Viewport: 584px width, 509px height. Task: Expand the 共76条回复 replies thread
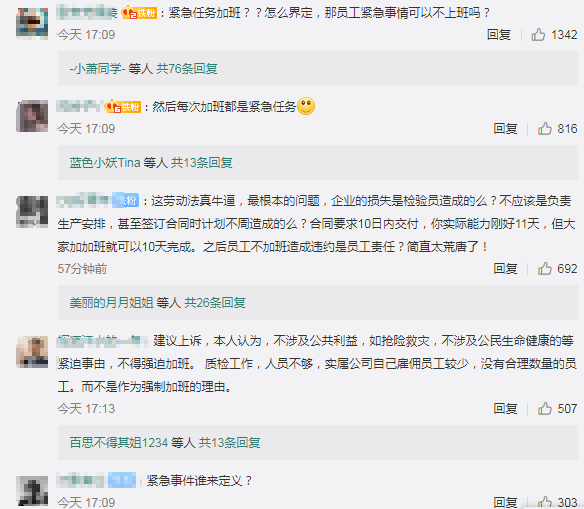187,69
